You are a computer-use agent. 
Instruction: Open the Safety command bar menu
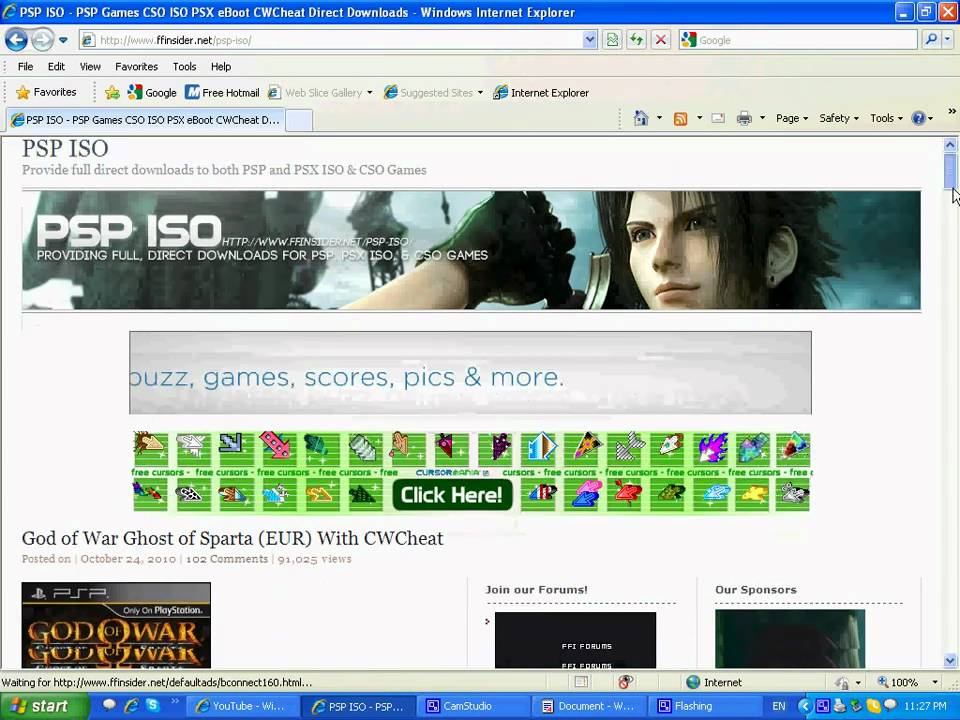(839, 118)
